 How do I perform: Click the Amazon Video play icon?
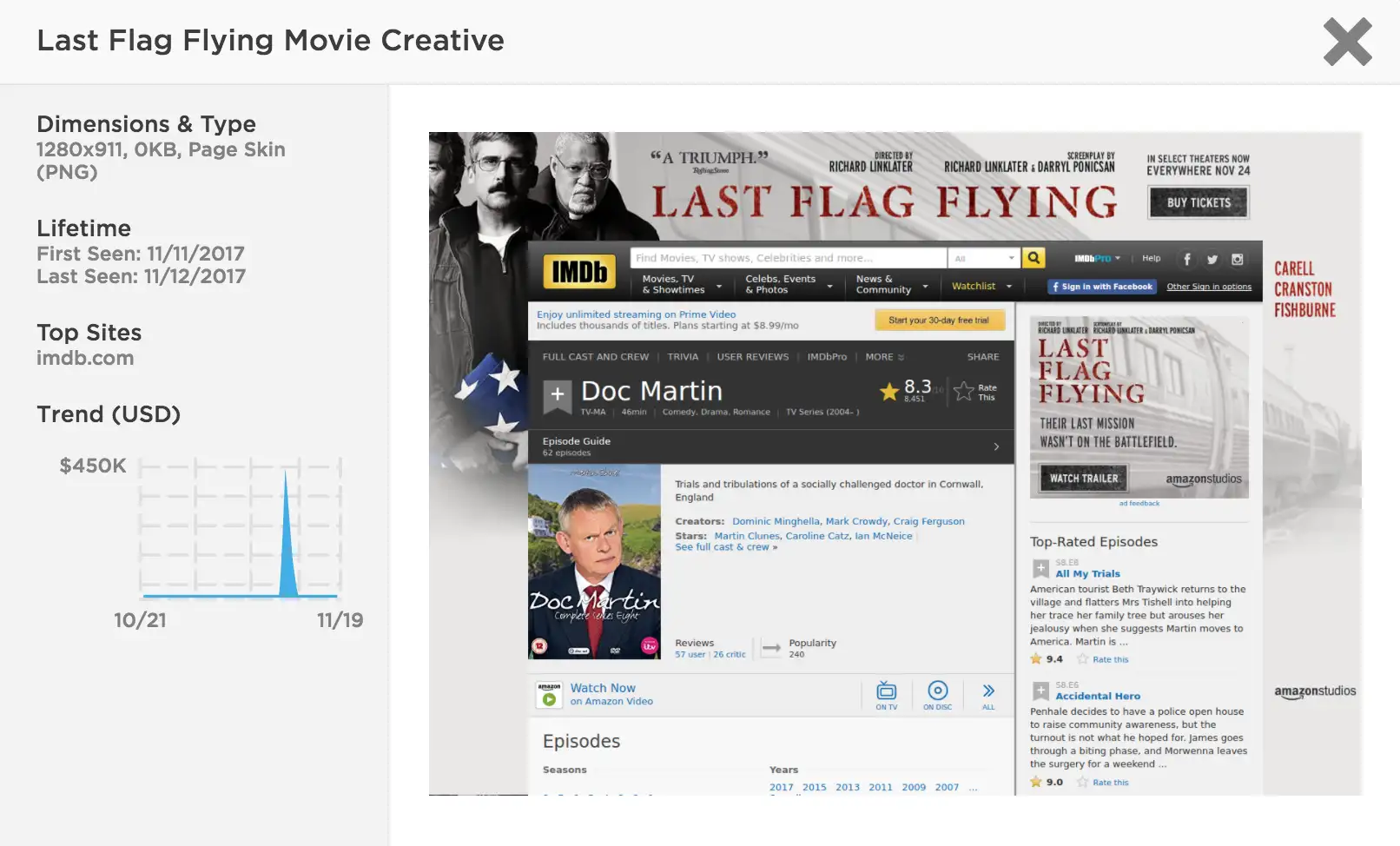pos(549,695)
